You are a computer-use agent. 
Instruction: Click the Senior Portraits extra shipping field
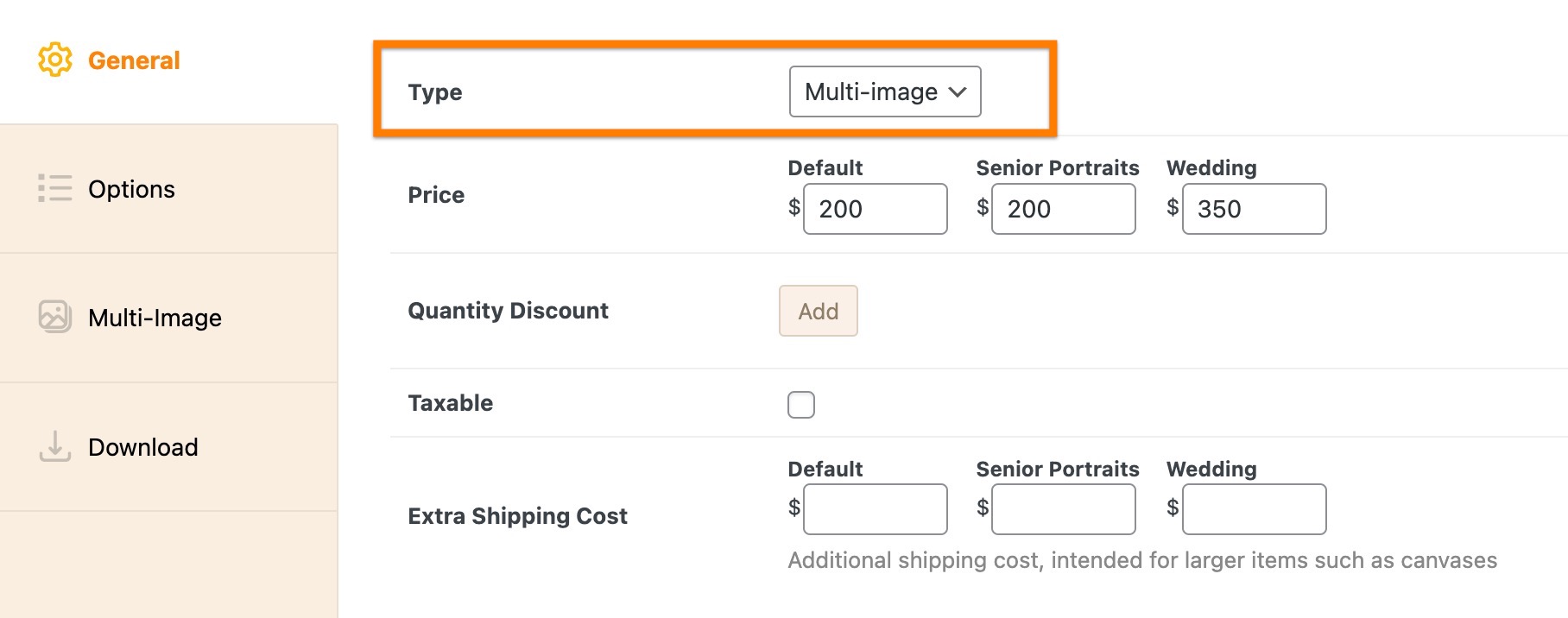pyautogui.click(x=1063, y=509)
